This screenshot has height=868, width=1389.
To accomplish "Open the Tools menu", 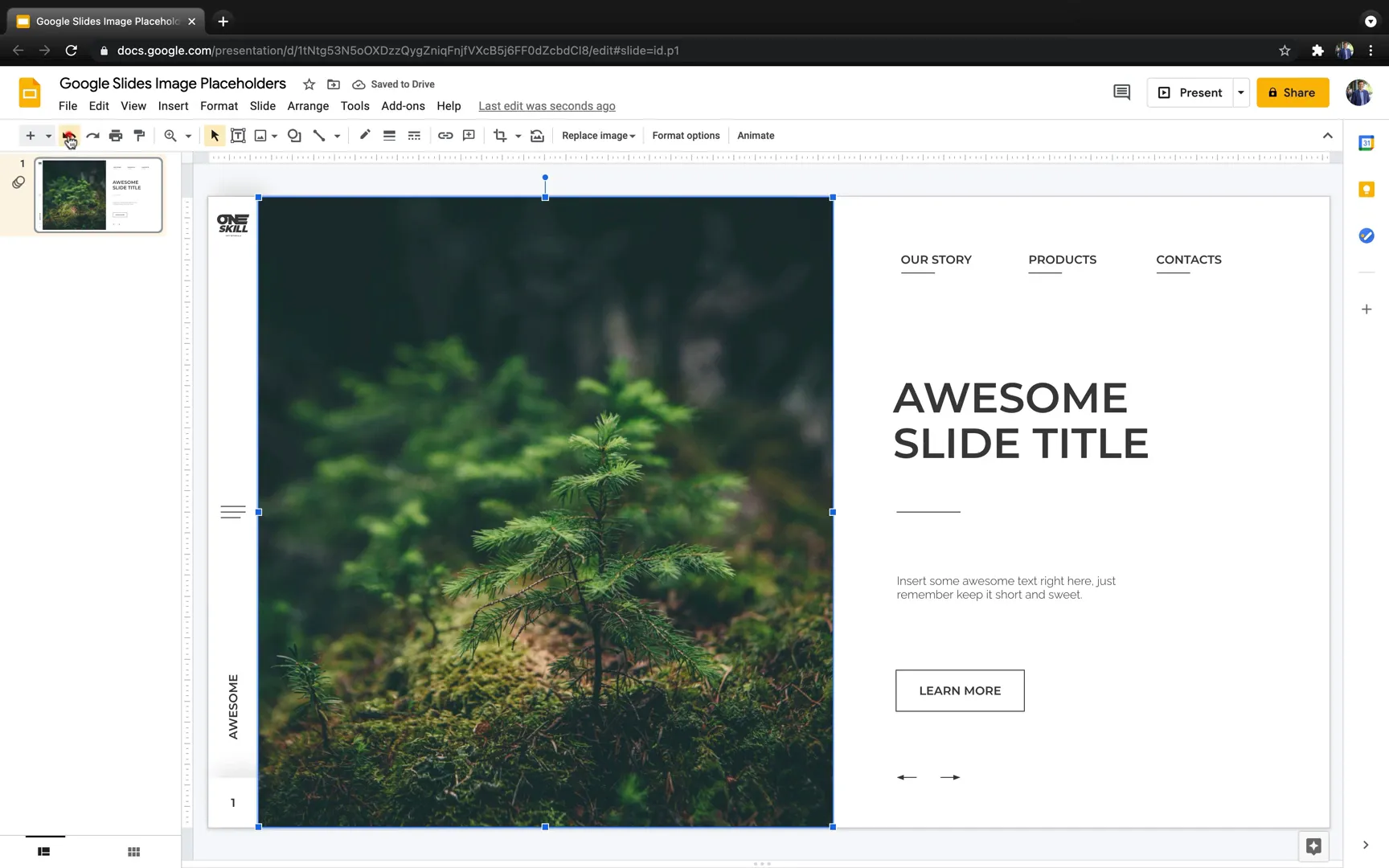I will tap(354, 106).
